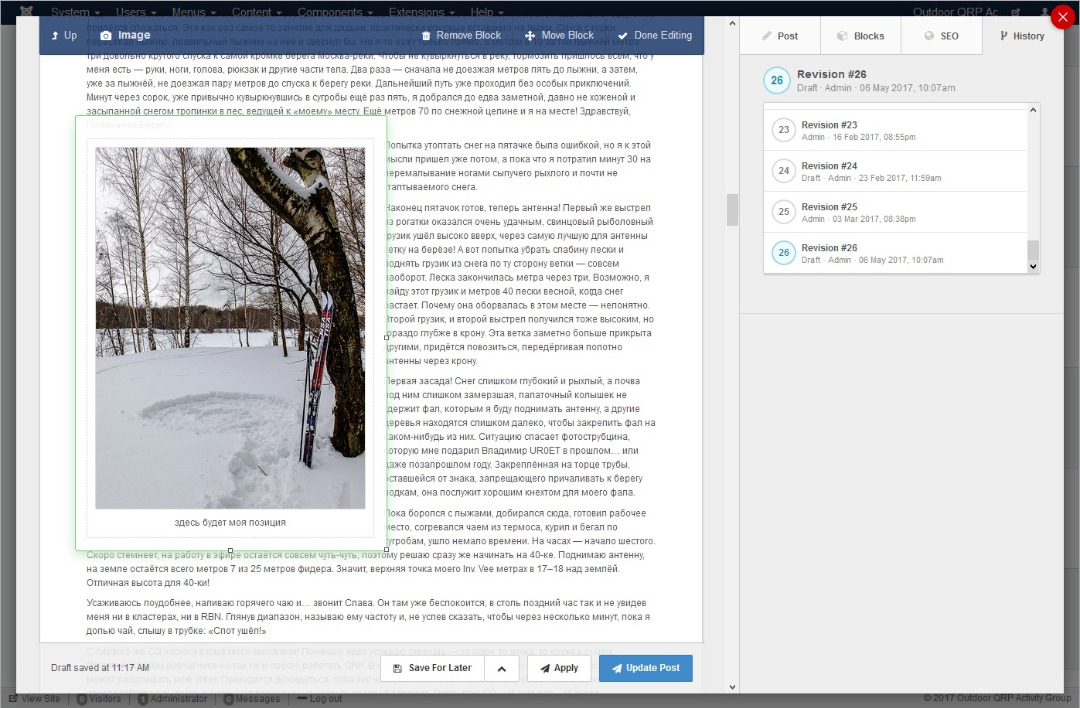The image size is (1080, 708).
Task: Move the image block up with Up
Action: tap(64, 35)
